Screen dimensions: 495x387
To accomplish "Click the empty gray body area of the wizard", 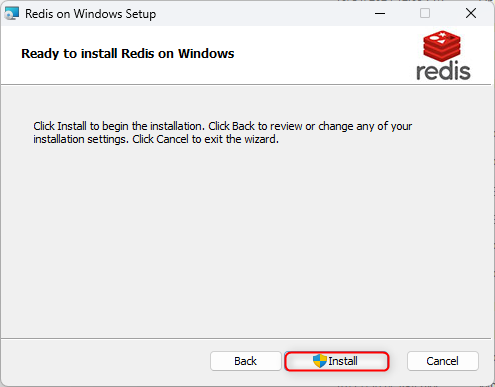I will pos(247,240).
